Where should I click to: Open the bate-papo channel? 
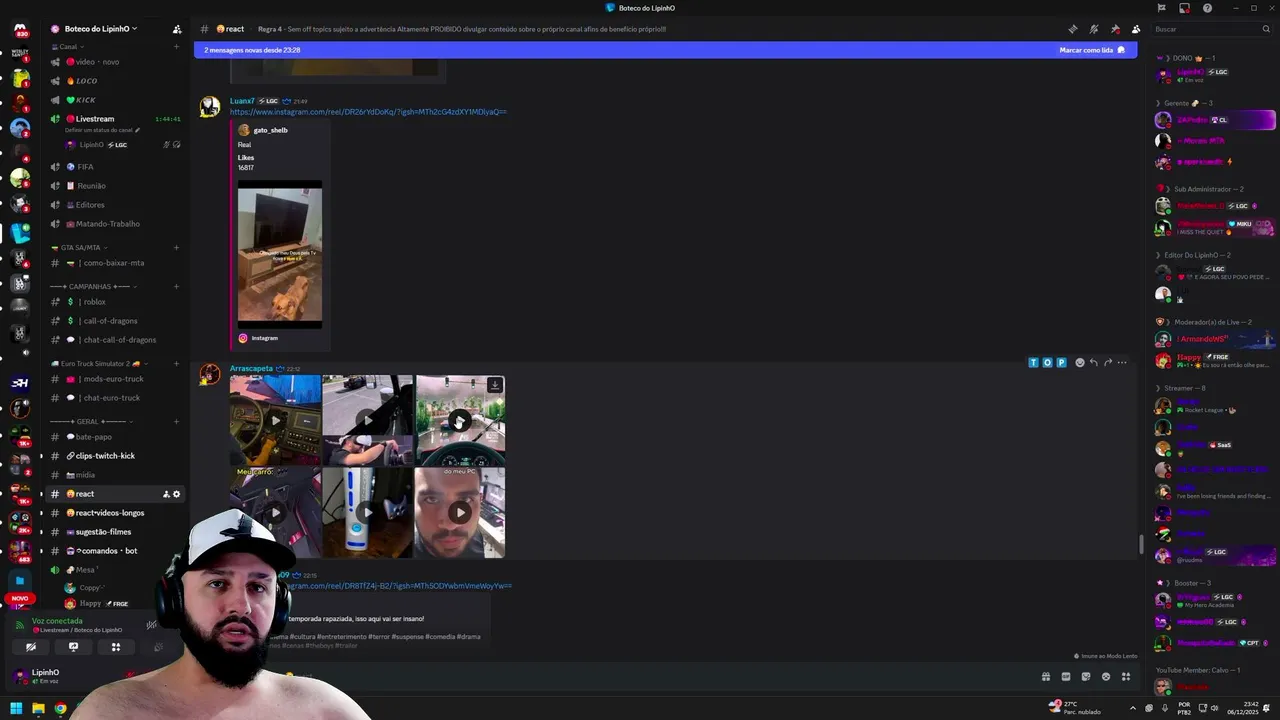[x=115, y=437]
